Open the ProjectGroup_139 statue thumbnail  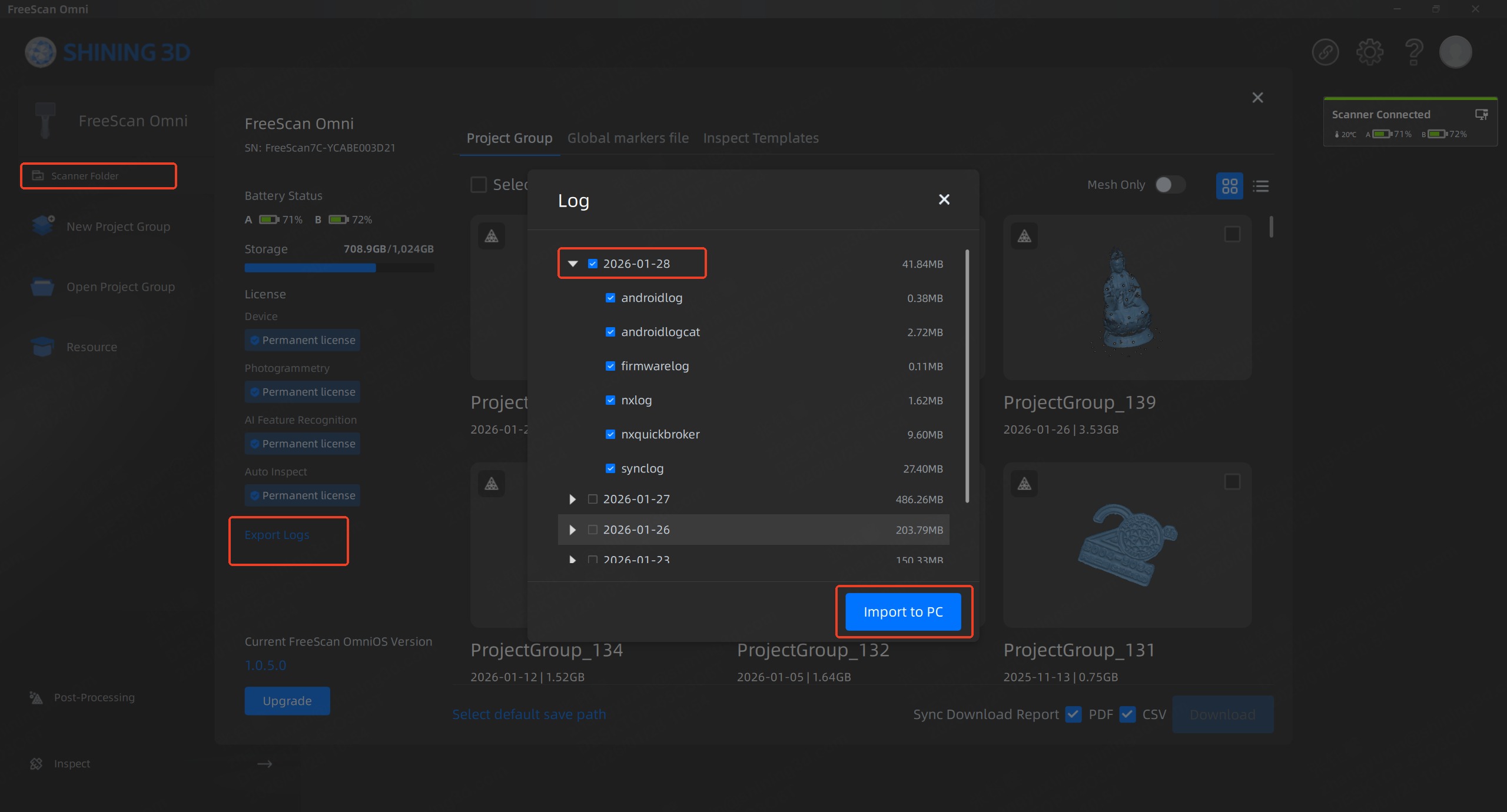(1127, 297)
